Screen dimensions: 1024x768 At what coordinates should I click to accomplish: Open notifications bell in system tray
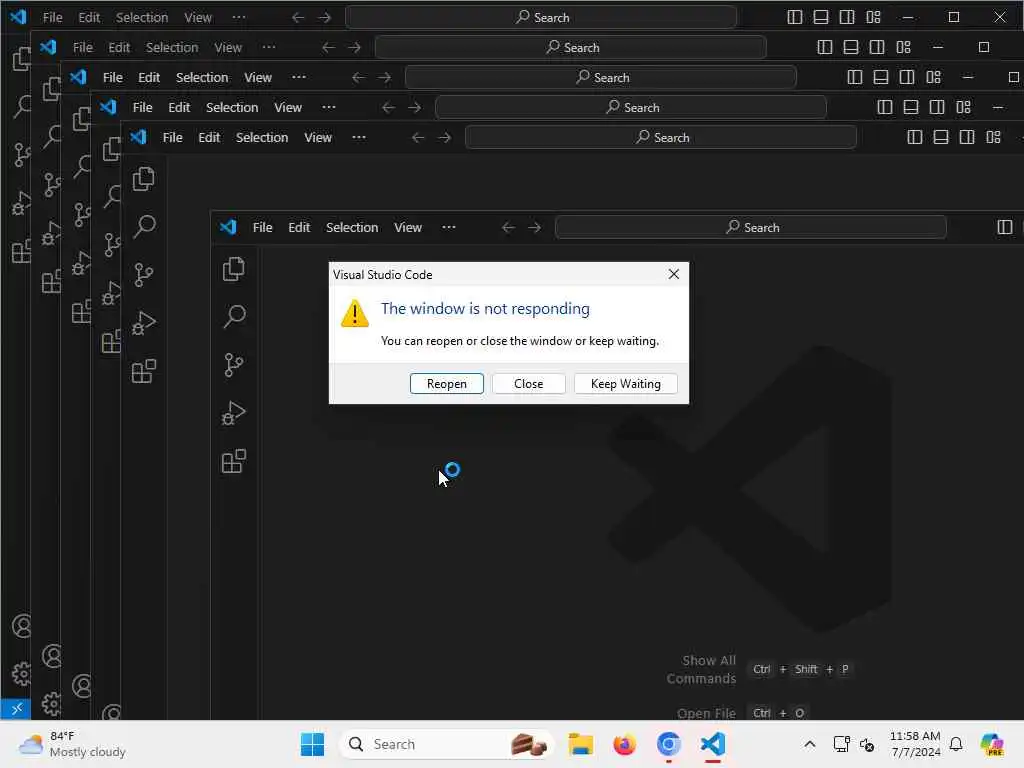click(x=955, y=744)
